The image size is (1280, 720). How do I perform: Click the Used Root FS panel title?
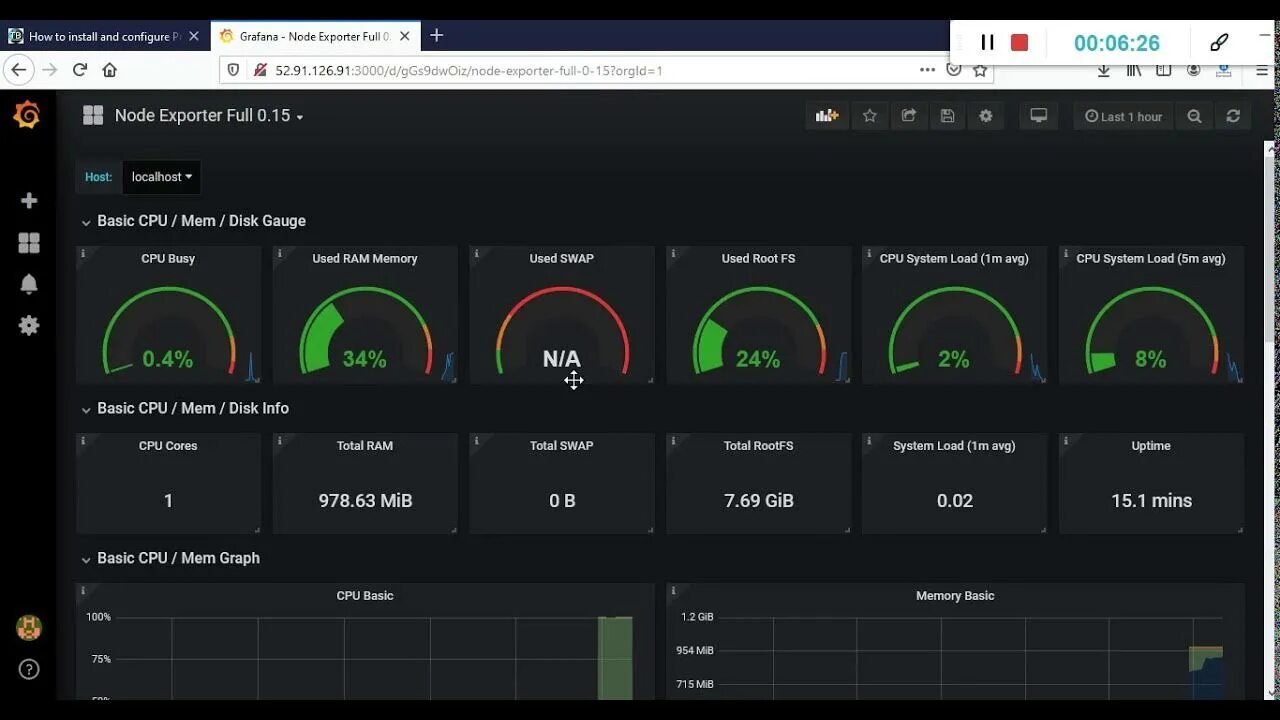pos(758,258)
